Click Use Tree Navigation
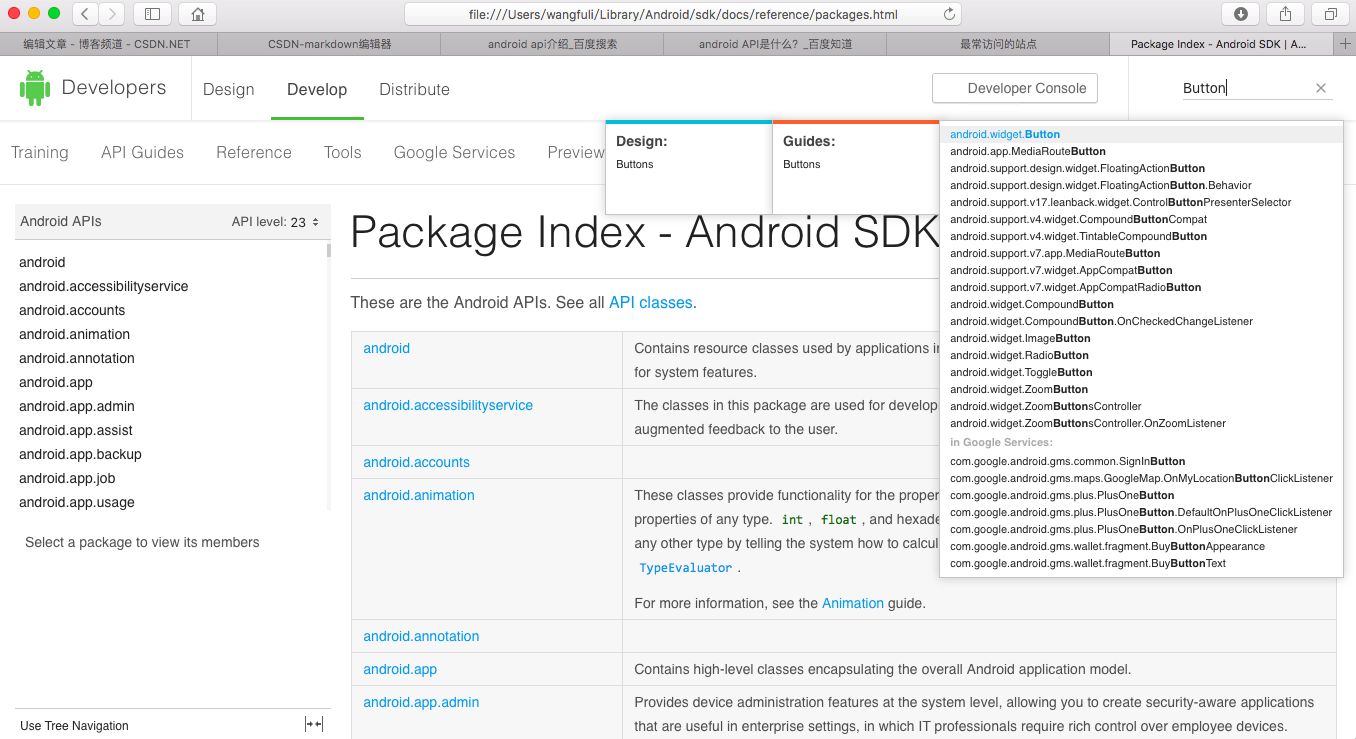1356x739 pixels. tap(74, 726)
